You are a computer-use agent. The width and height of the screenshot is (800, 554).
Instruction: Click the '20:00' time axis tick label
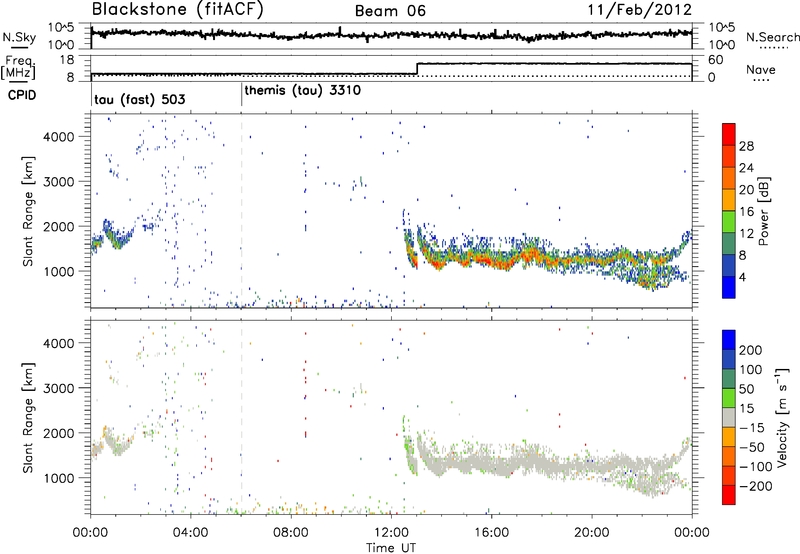tap(592, 533)
